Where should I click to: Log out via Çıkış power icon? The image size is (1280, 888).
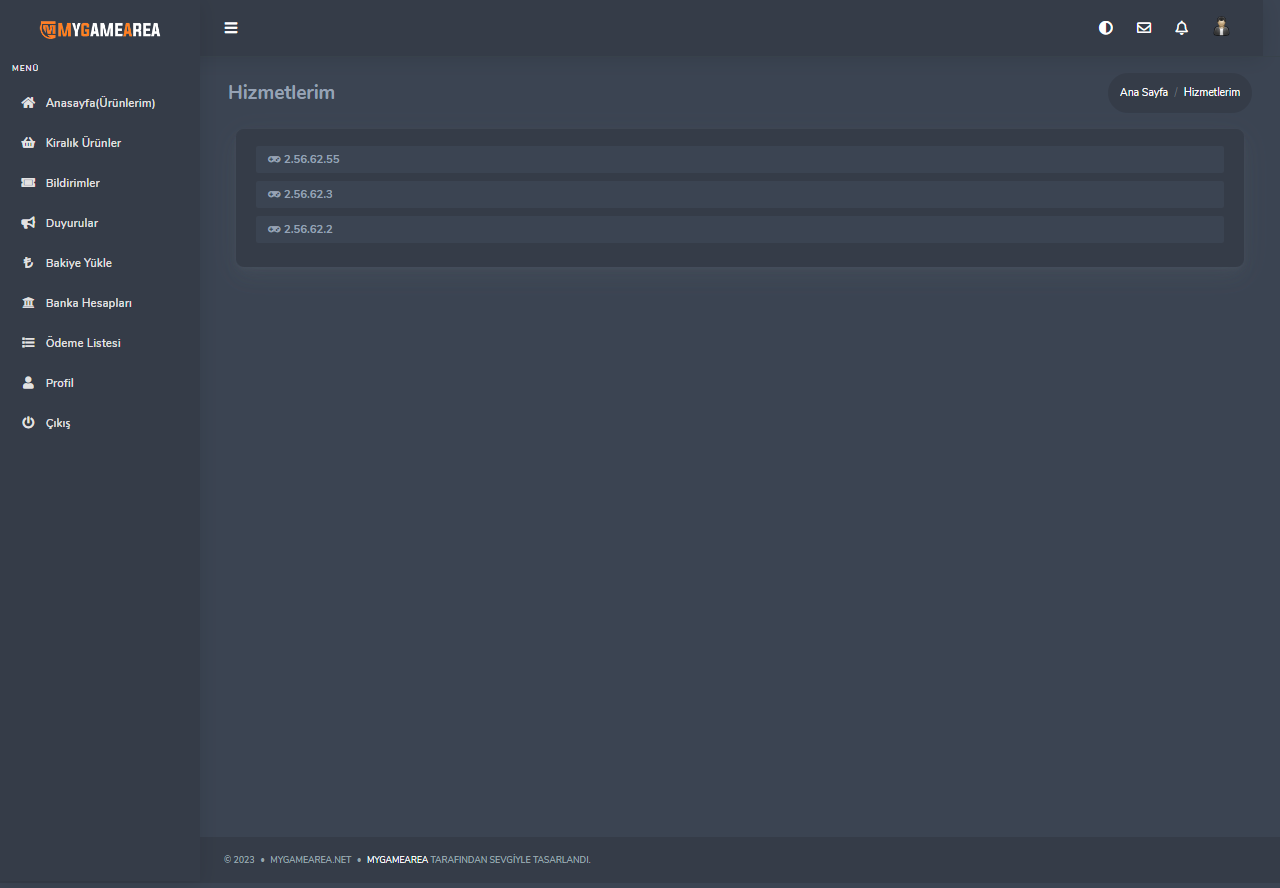point(28,423)
